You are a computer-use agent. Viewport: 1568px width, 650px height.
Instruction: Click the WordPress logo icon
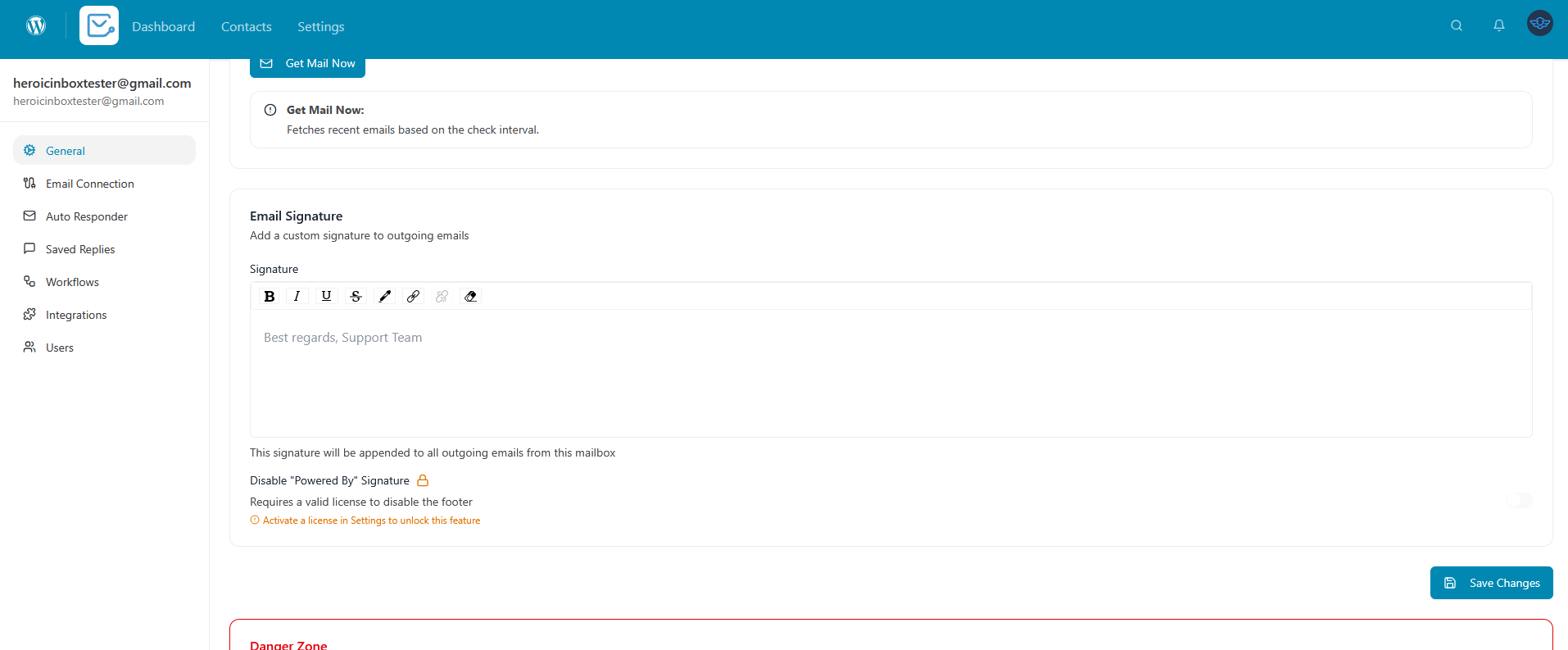coord(36,26)
